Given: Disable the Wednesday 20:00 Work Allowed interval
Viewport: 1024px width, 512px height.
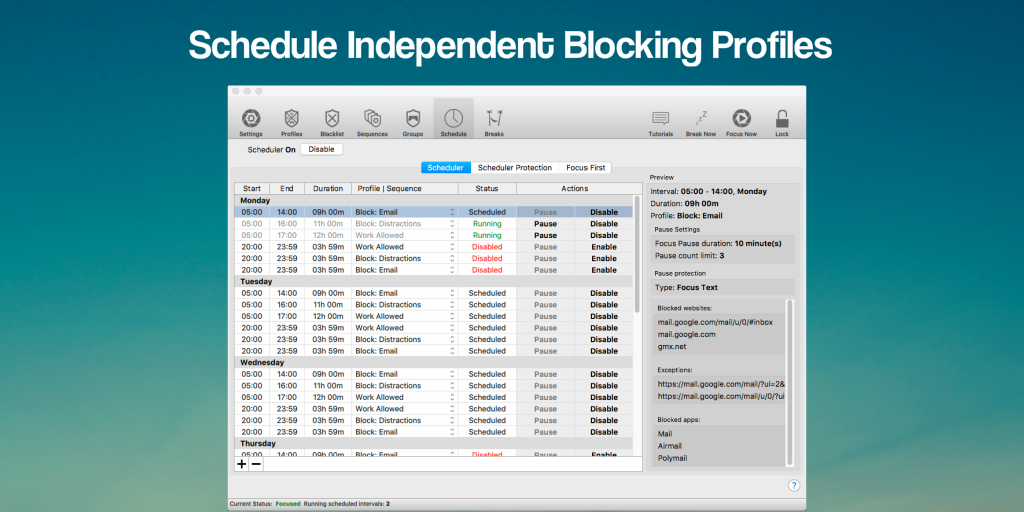Looking at the screenshot, I should point(603,409).
